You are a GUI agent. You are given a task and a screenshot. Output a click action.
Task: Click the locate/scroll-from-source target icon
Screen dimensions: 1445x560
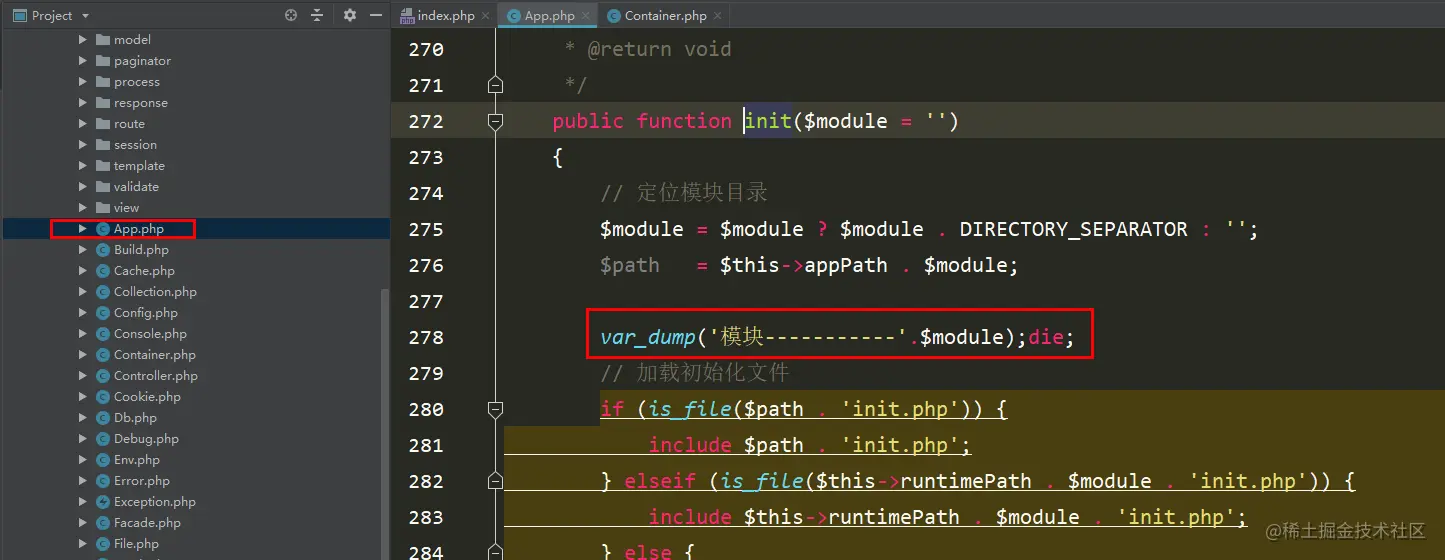coord(291,15)
